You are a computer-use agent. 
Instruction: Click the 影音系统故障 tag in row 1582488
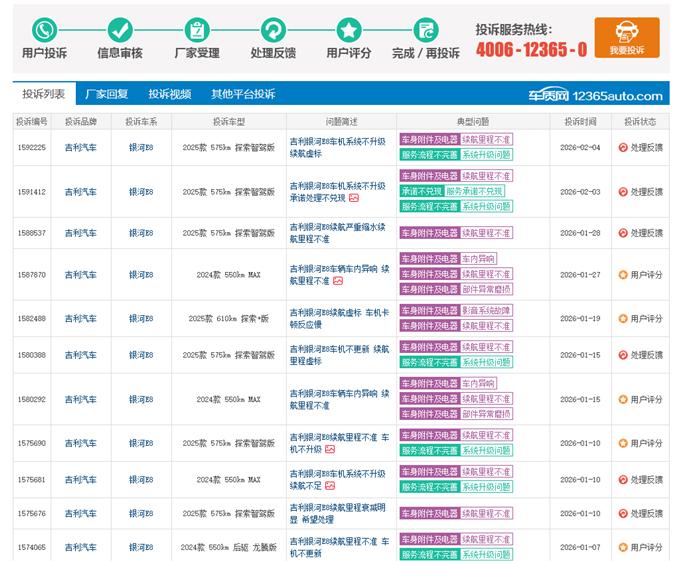[x=486, y=310]
